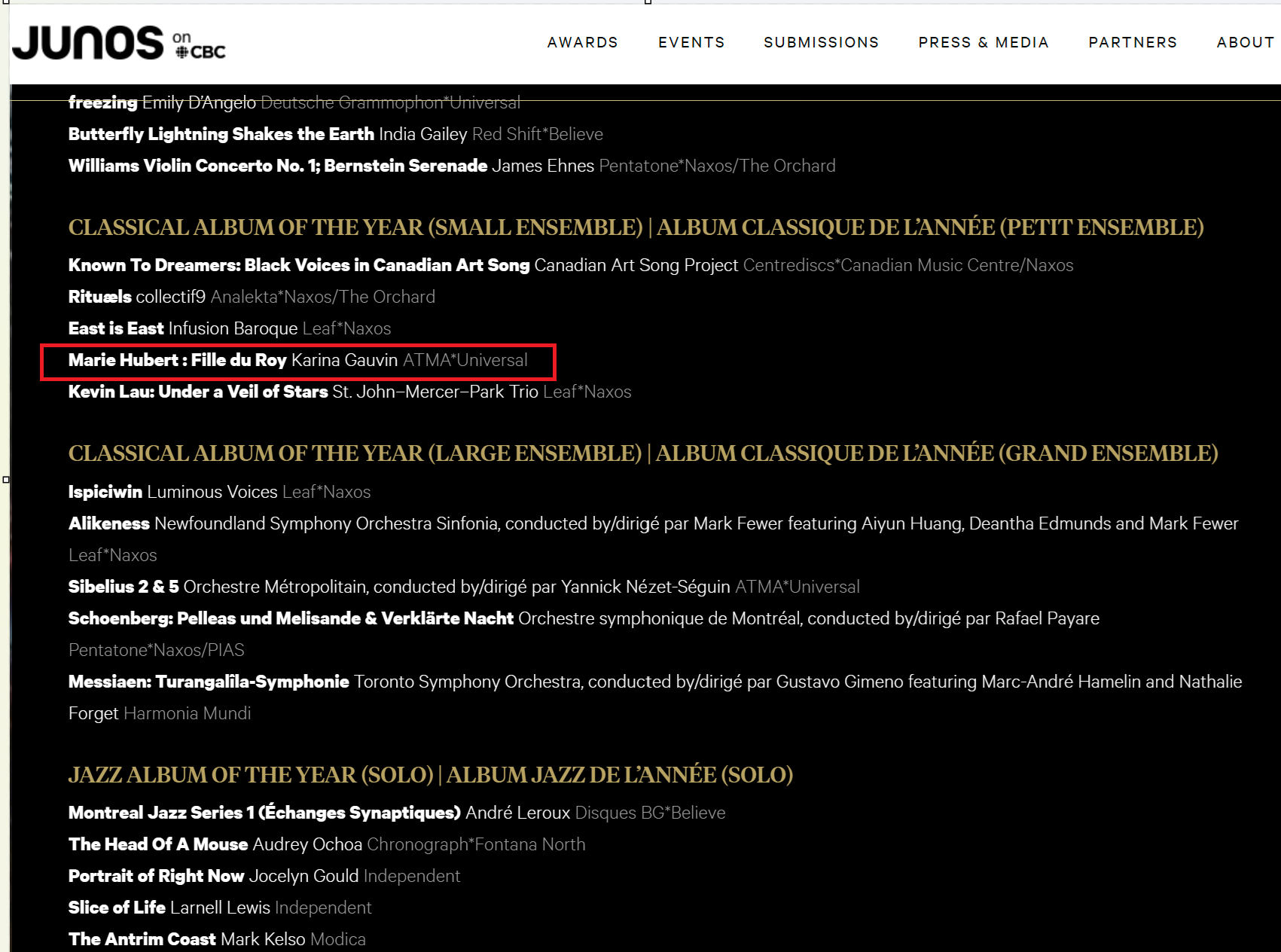Screen dimensions: 1281x952
Task: Open the Partners menu
Action: pos(1133,42)
